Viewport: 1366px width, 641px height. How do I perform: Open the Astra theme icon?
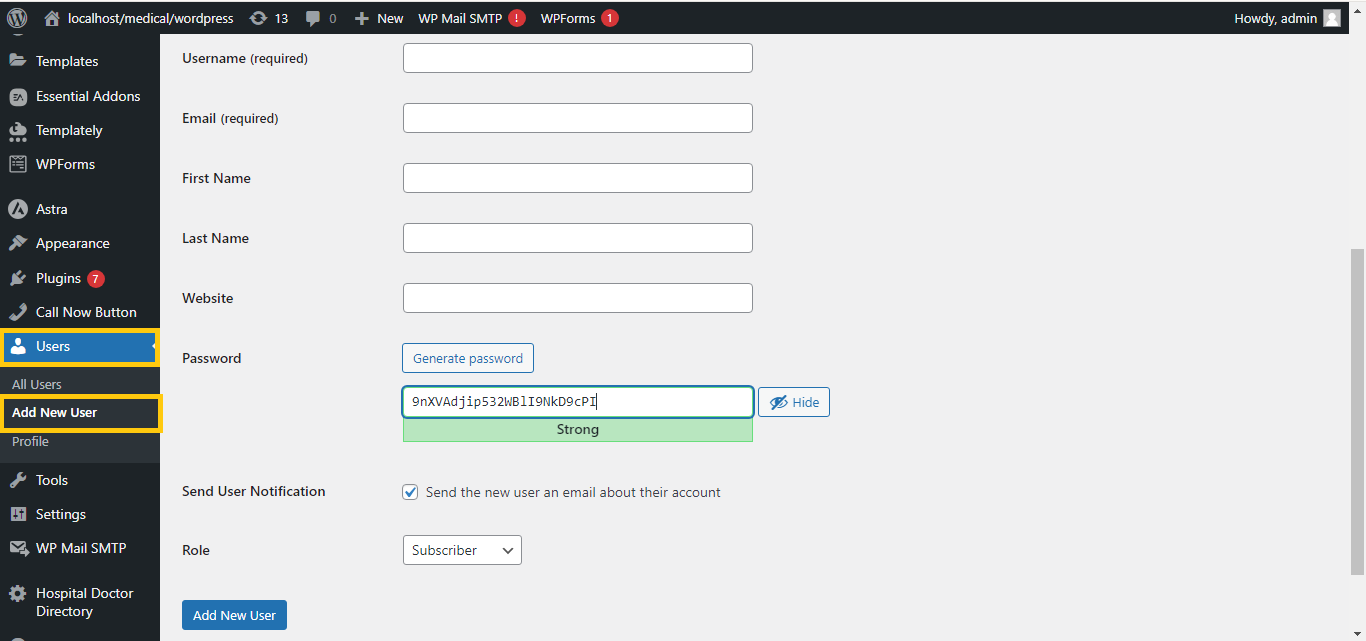(18, 209)
